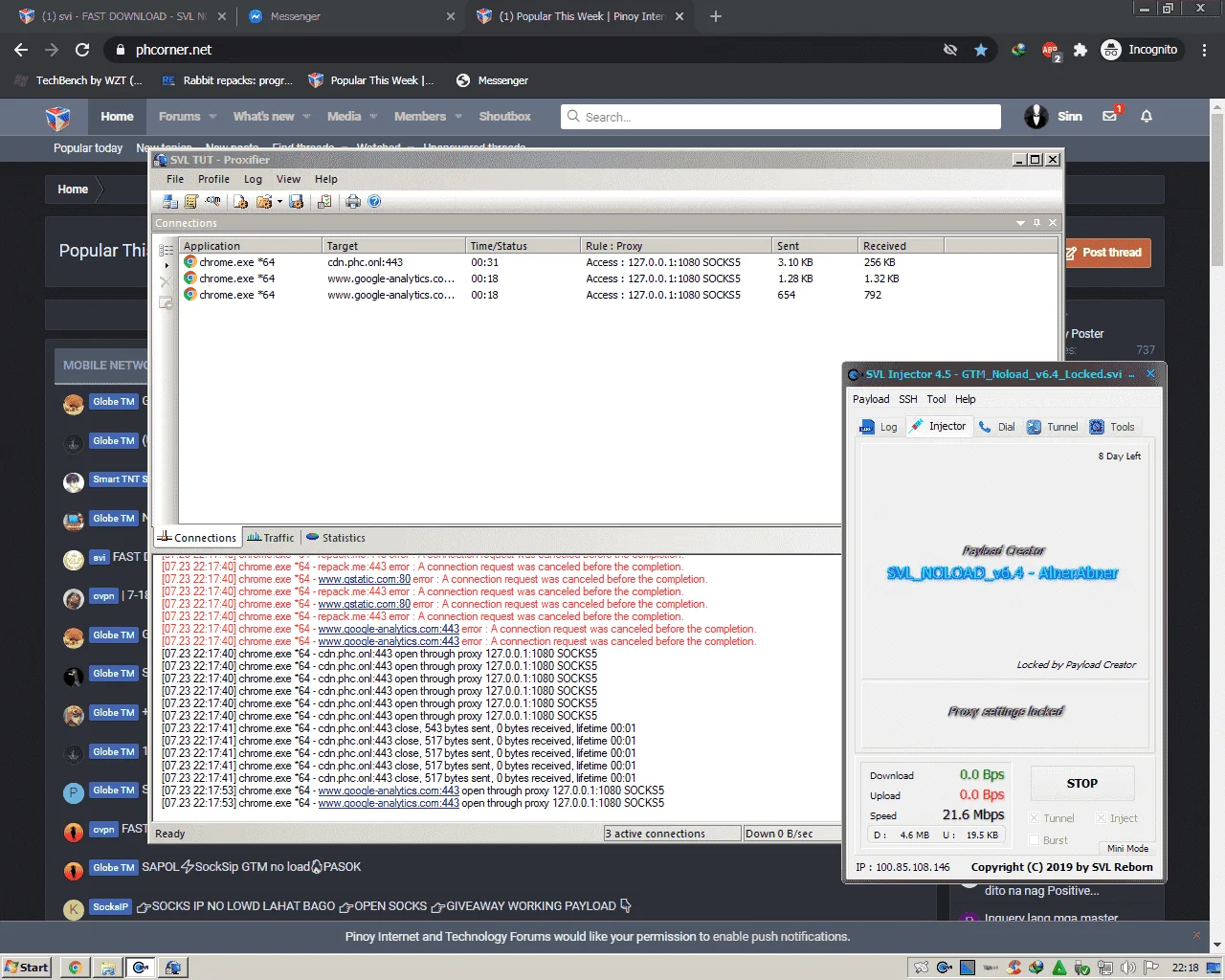Open Proxy Servers settings icon in Proxifier toolbar
This screenshot has height=980, width=1225.
pyautogui.click(x=170, y=201)
